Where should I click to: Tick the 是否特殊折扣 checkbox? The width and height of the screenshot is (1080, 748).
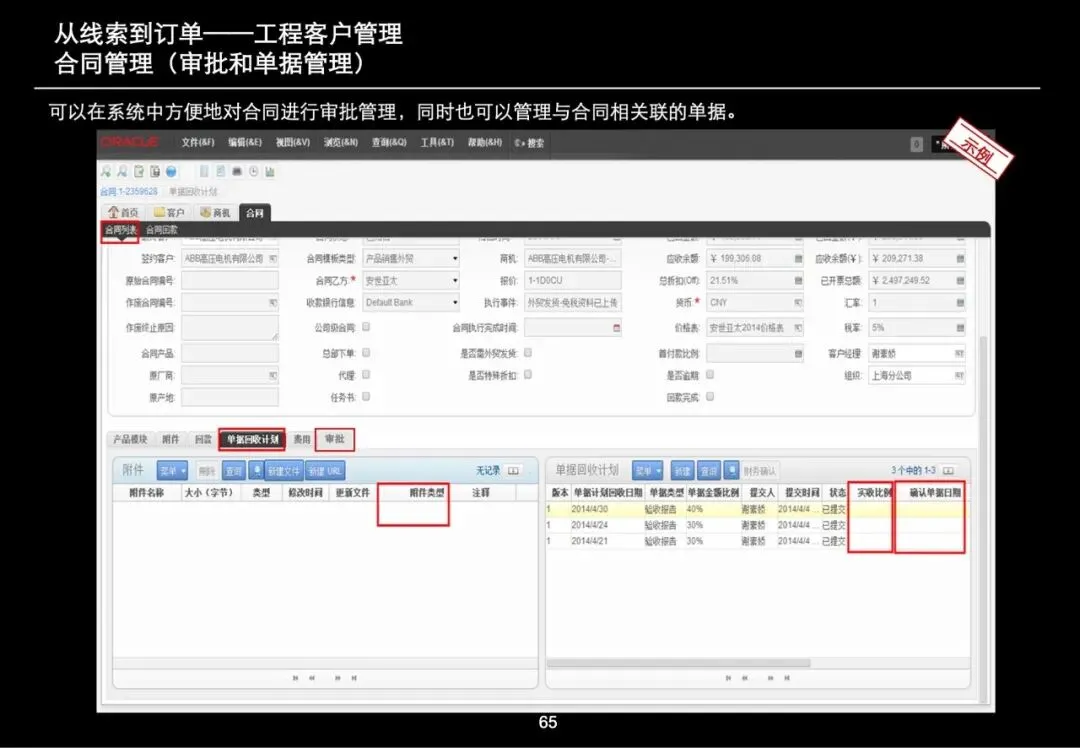tap(528, 374)
